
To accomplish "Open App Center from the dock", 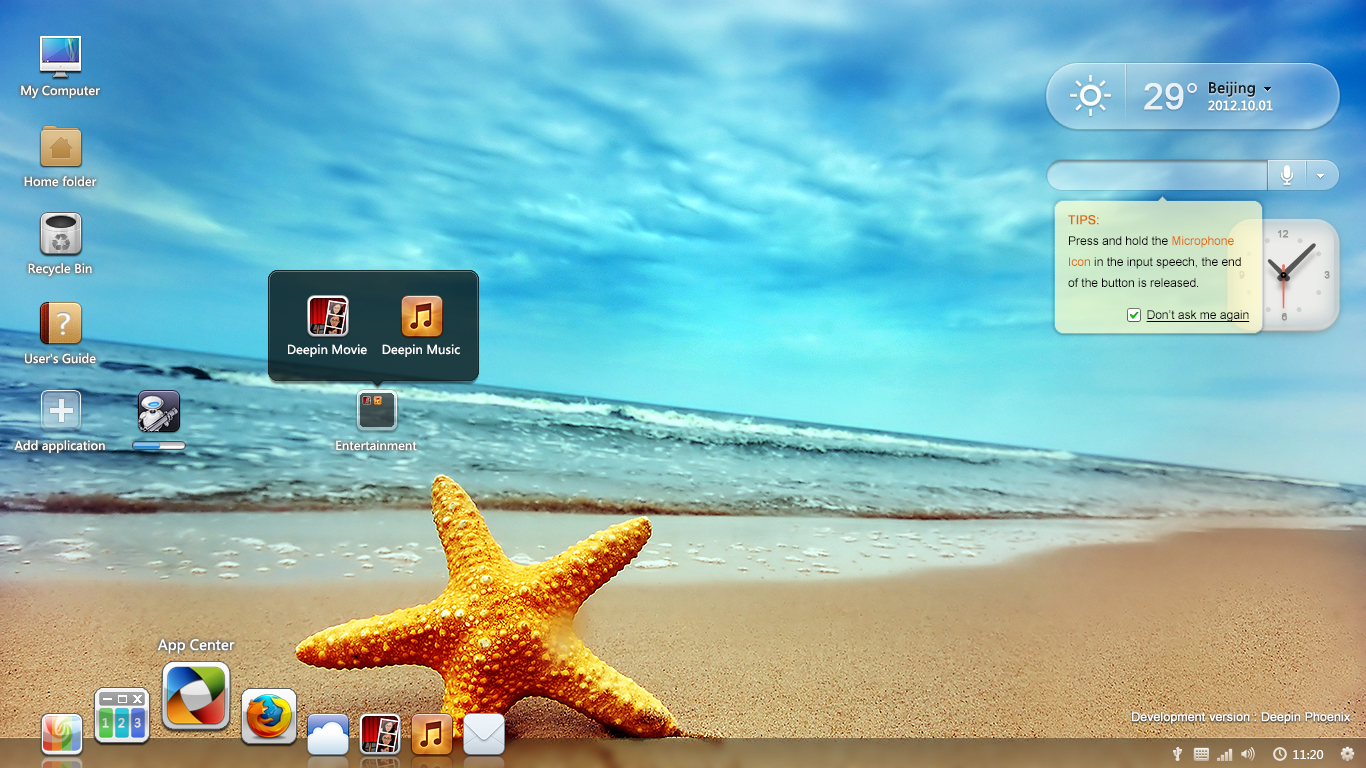I will click(x=196, y=696).
